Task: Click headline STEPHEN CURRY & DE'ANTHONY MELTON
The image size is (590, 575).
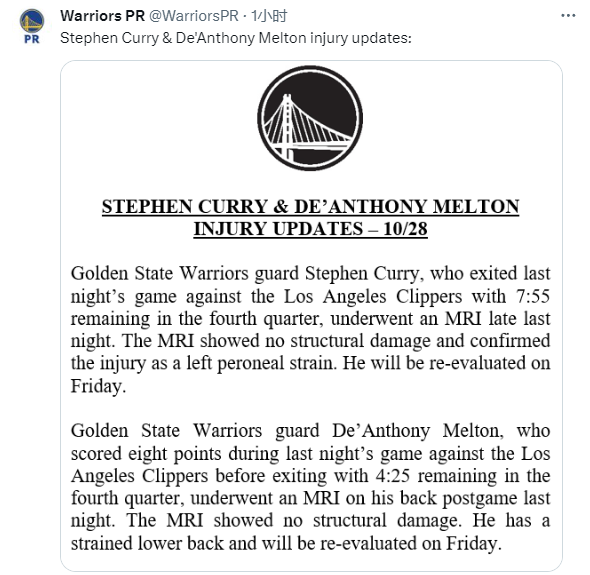Action: click(310, 207)
